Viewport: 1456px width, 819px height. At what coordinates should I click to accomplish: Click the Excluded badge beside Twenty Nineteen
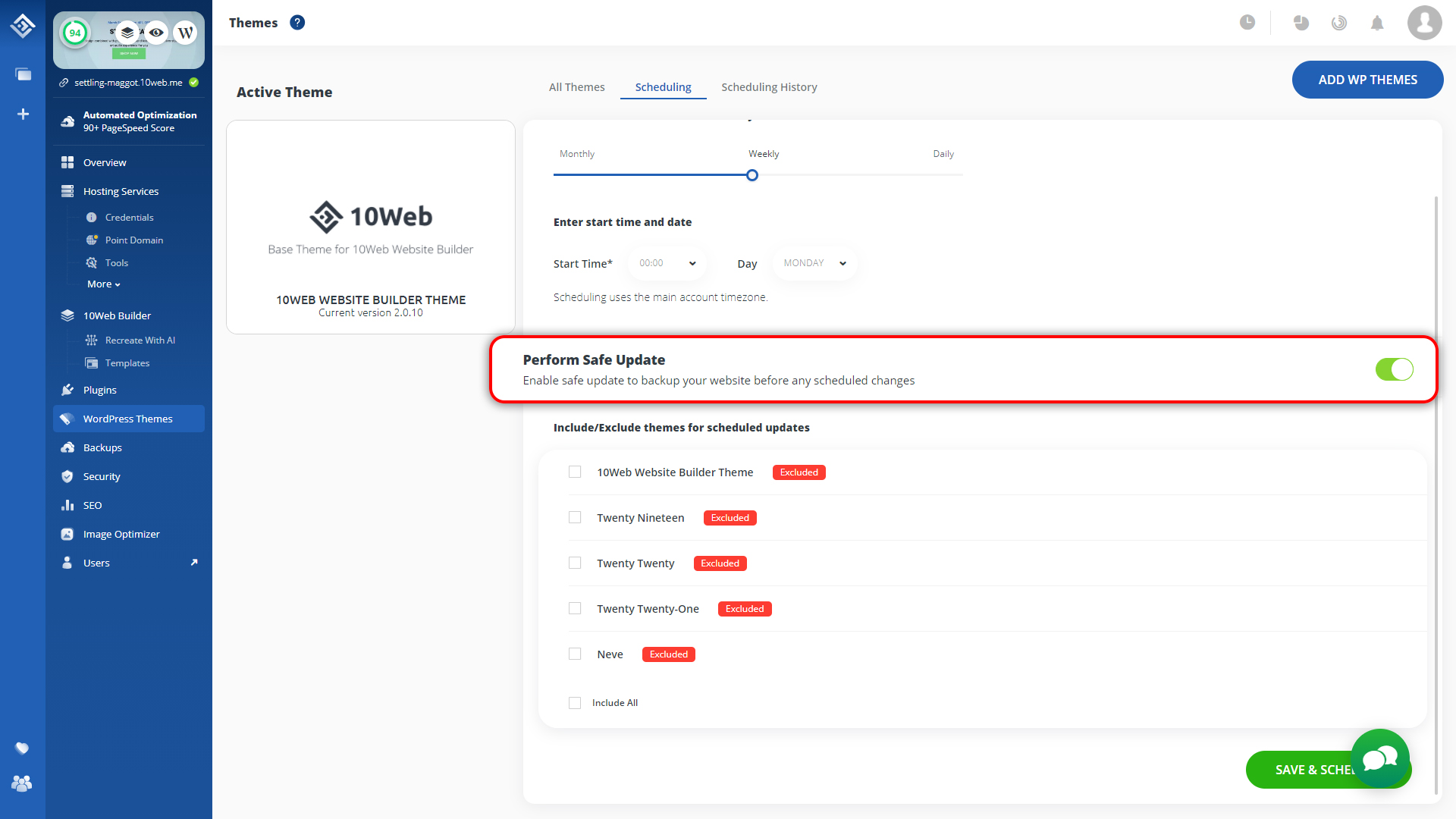click(730, 518)
